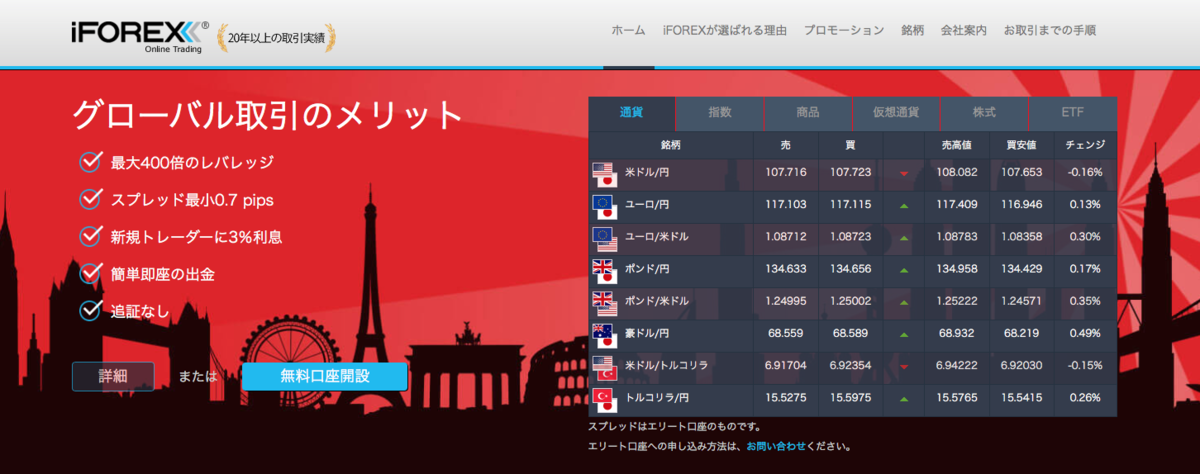The image size is (1200, 474).
Task: Click the 米ドル/円 flag pair icon
Action: (603, 173)
